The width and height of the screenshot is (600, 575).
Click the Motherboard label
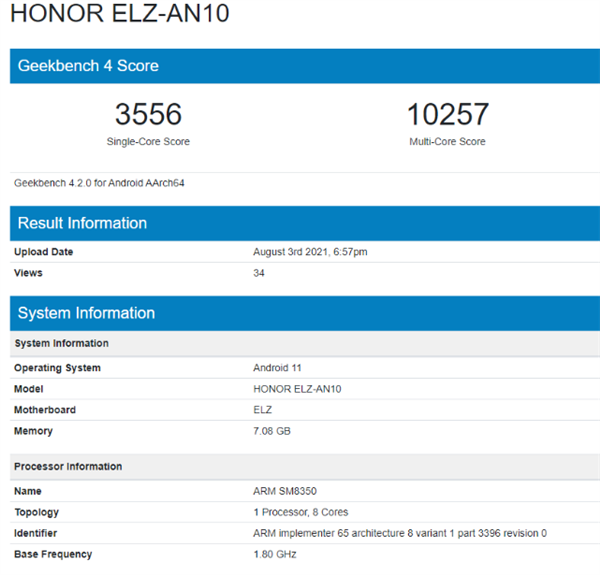click(x=45, y=410)
